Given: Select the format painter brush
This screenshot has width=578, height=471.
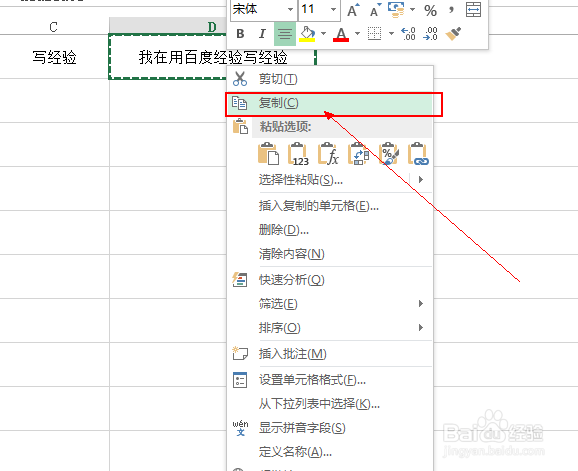Looking at the screenshot, I should [x=453, y=34].
